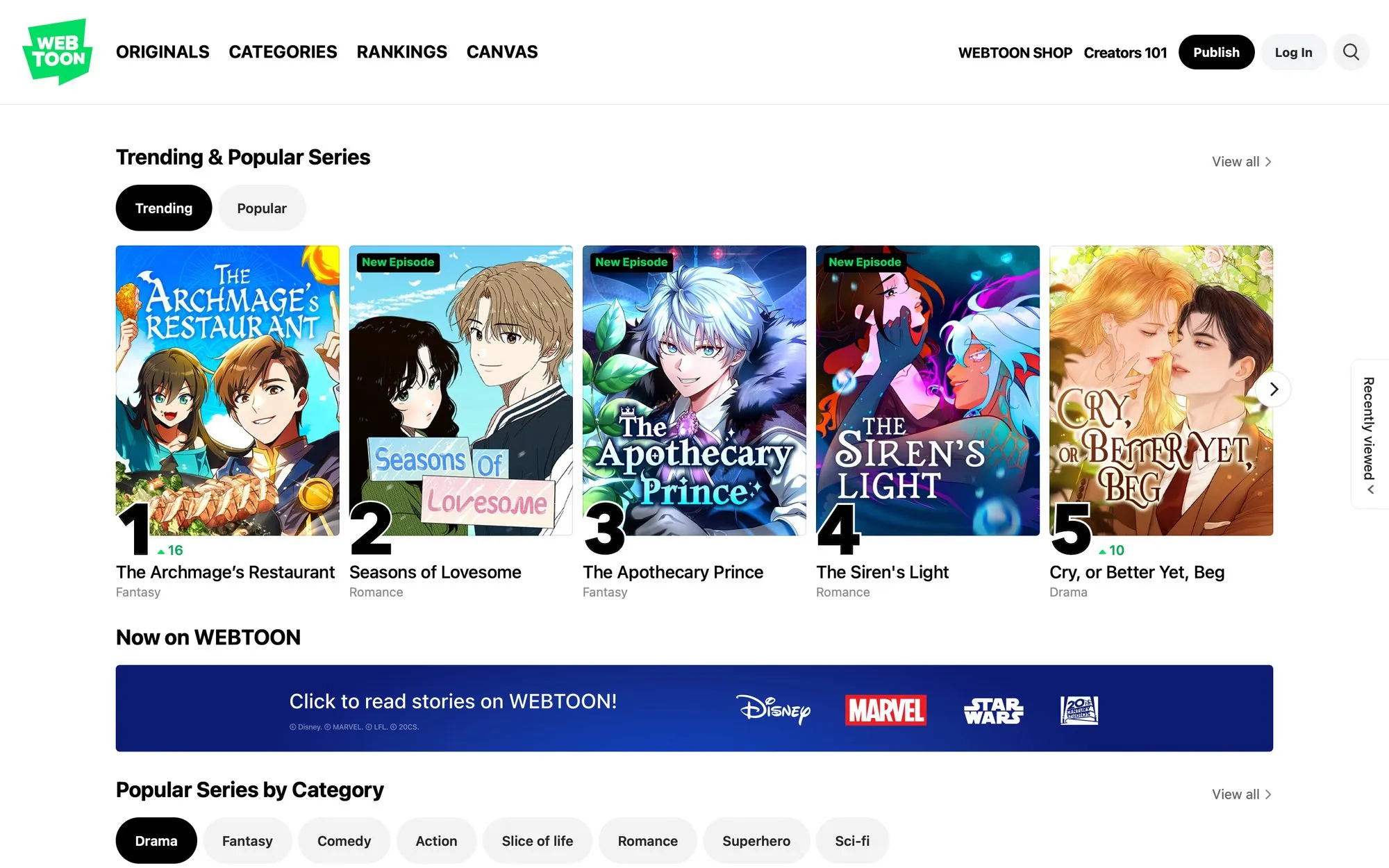Open View all for Popular Series by Category

click(1241, 794)
